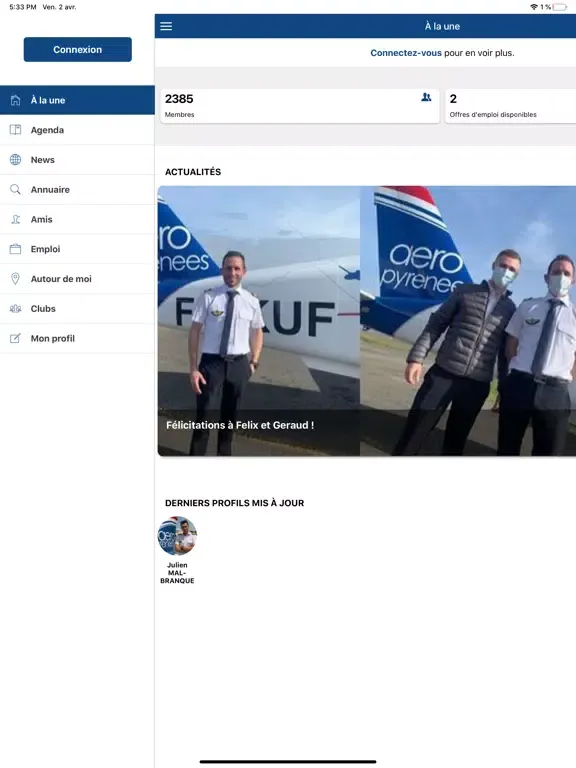Click the ACTUALITÉS section heading
The image size is (576, 768).
(x=193, y=172)
